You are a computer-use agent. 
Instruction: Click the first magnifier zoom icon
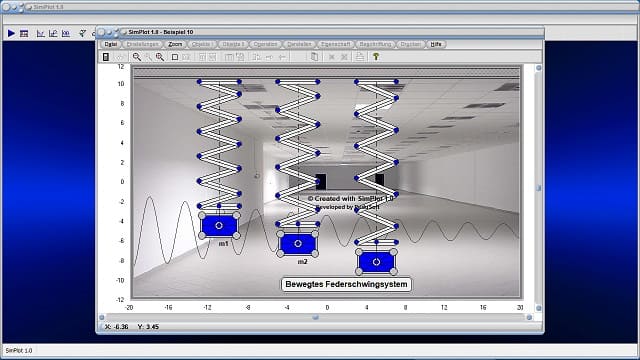click(x=137, y=57)
